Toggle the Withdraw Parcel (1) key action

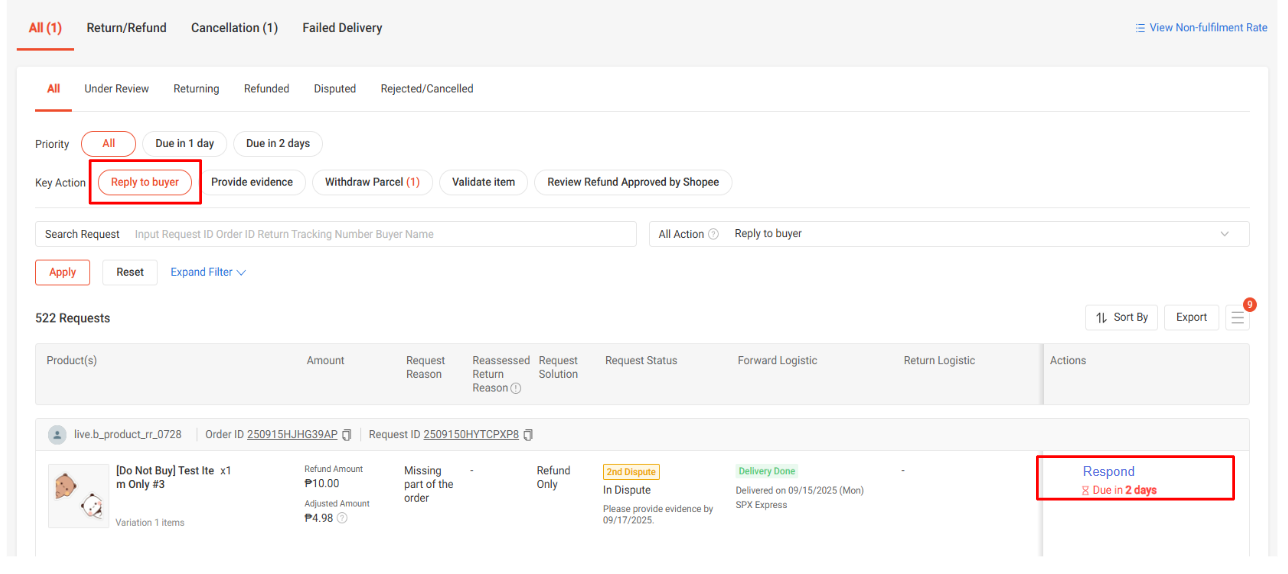pos(372,182)
